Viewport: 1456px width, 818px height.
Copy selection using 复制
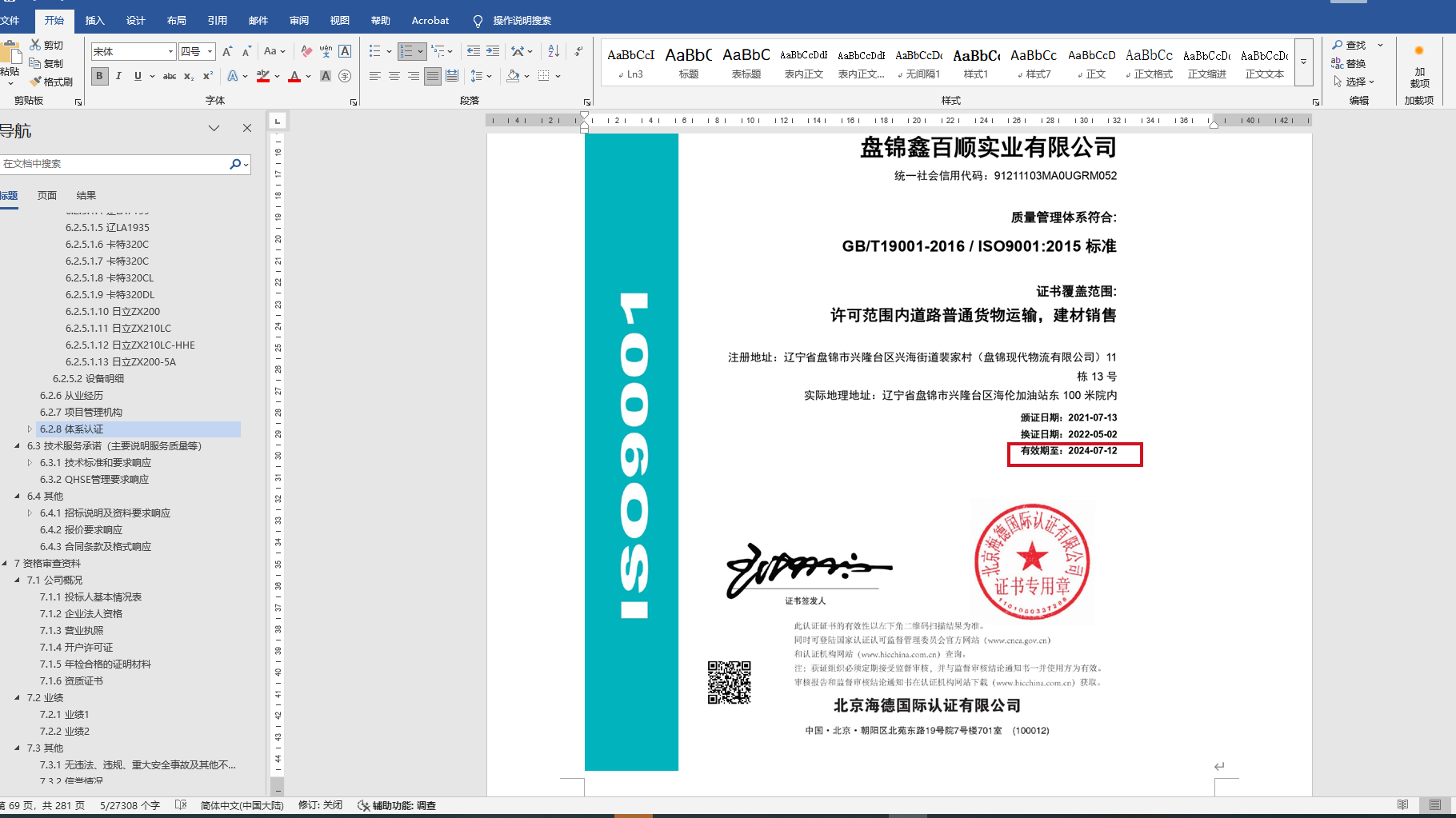pos(46,64)
